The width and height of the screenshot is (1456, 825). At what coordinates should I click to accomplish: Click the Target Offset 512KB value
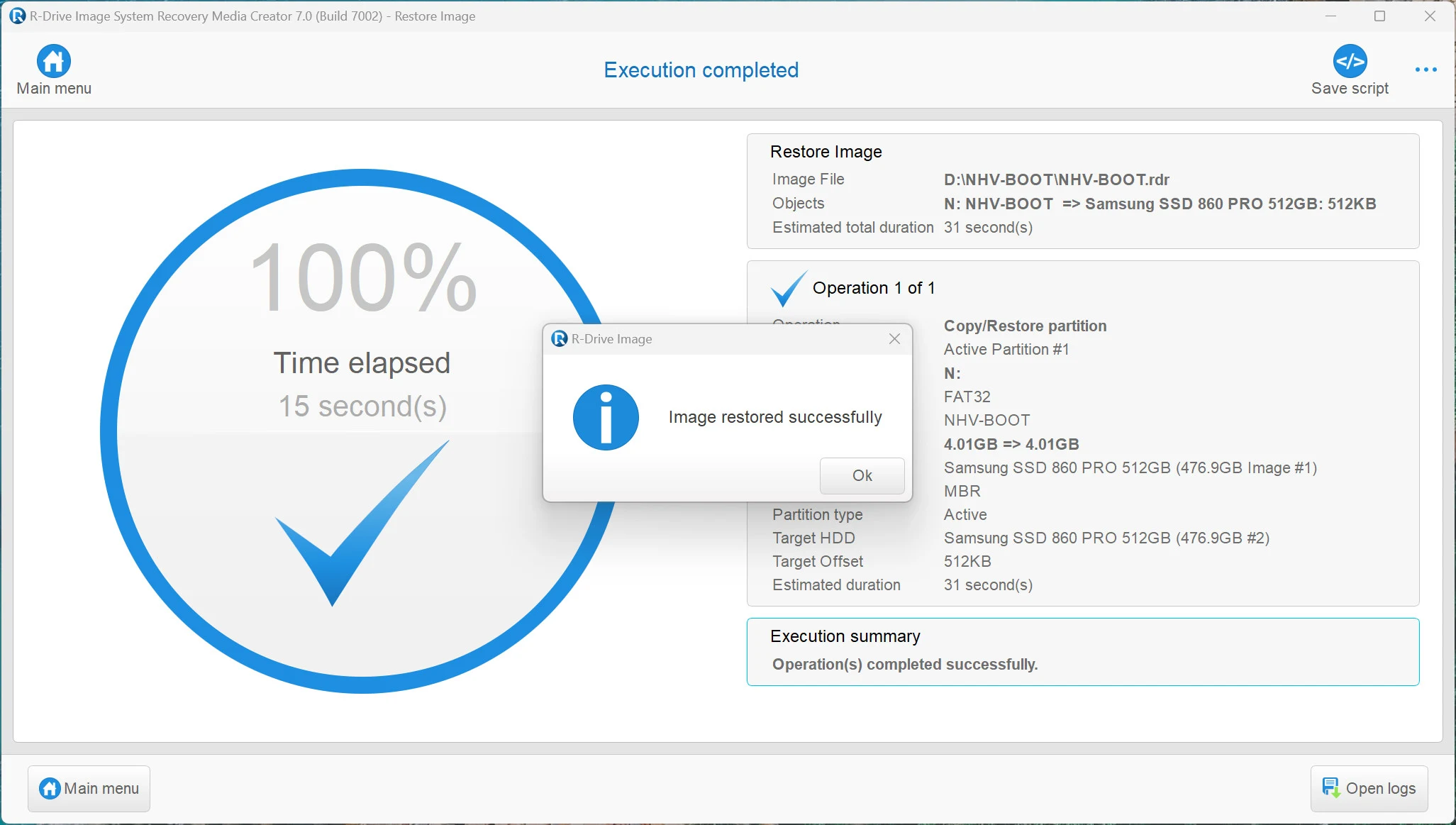(x=967, y=561)
